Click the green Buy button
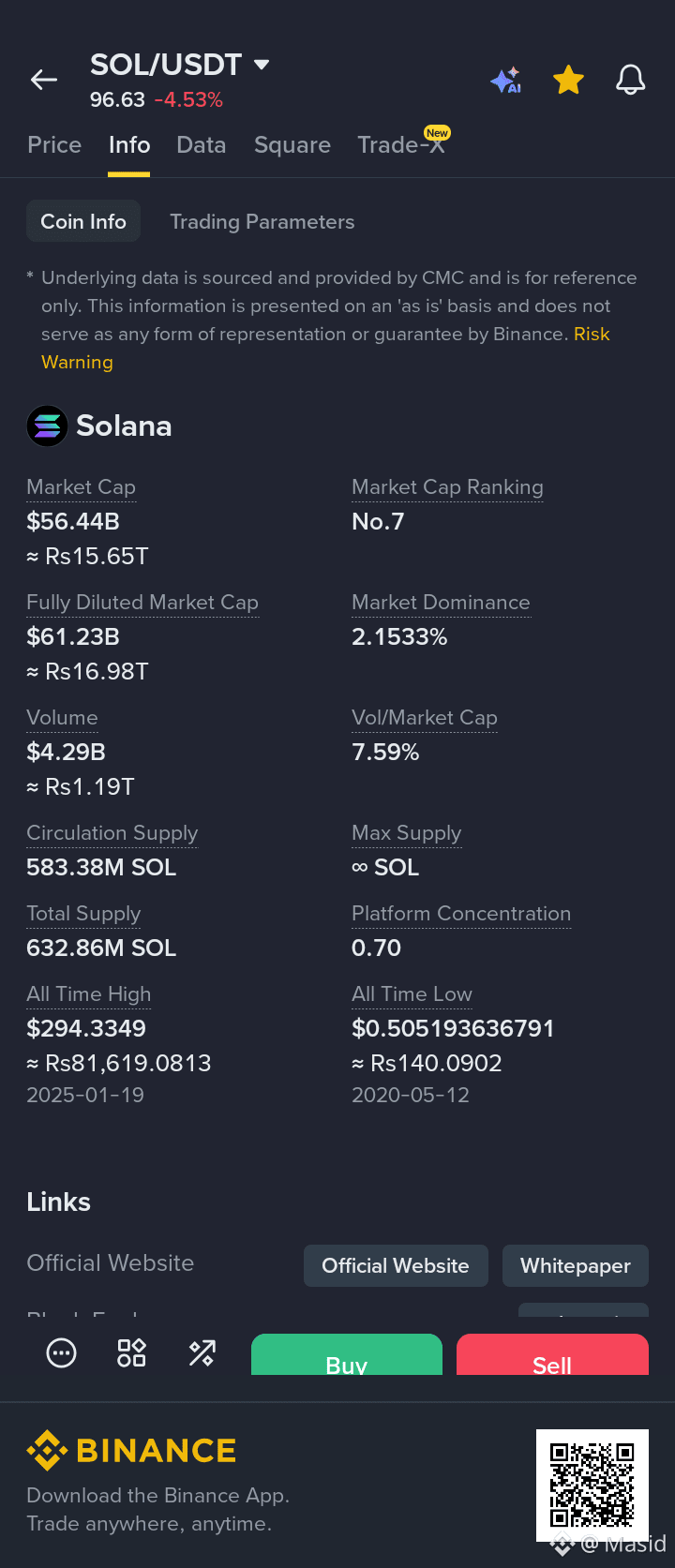This screenshot has width=675, height=1568. (x=347, y=1355)
